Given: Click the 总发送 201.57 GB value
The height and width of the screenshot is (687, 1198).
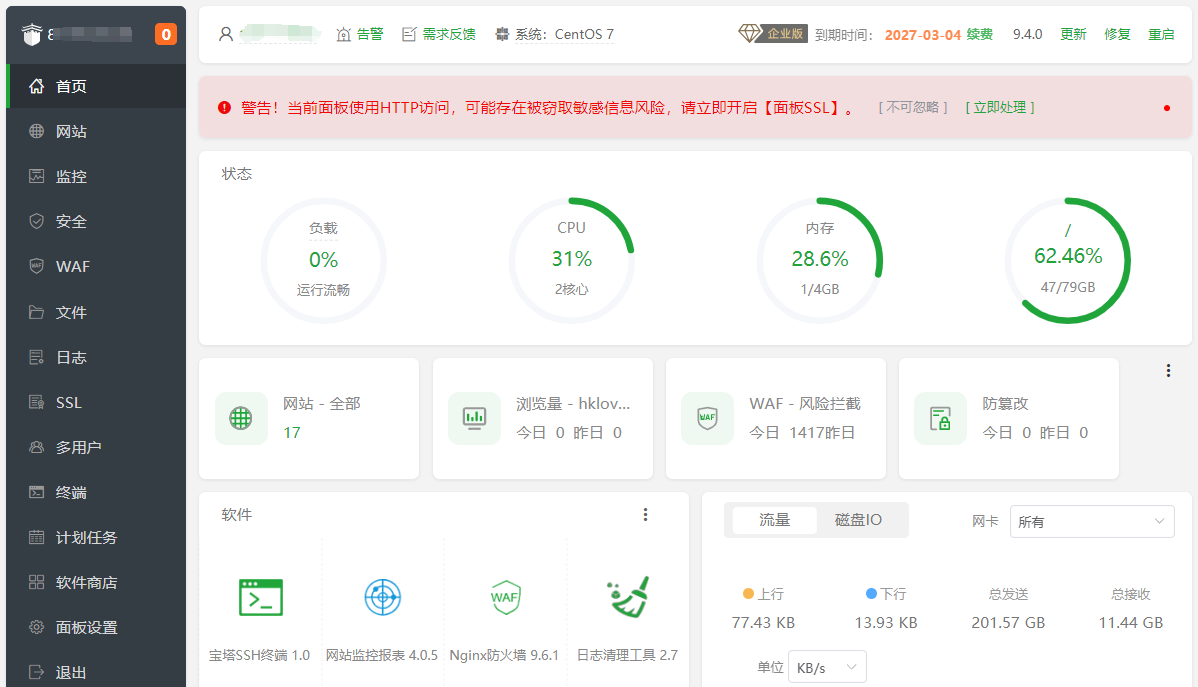Looking at the screenshot, I should pos(1008,623).
